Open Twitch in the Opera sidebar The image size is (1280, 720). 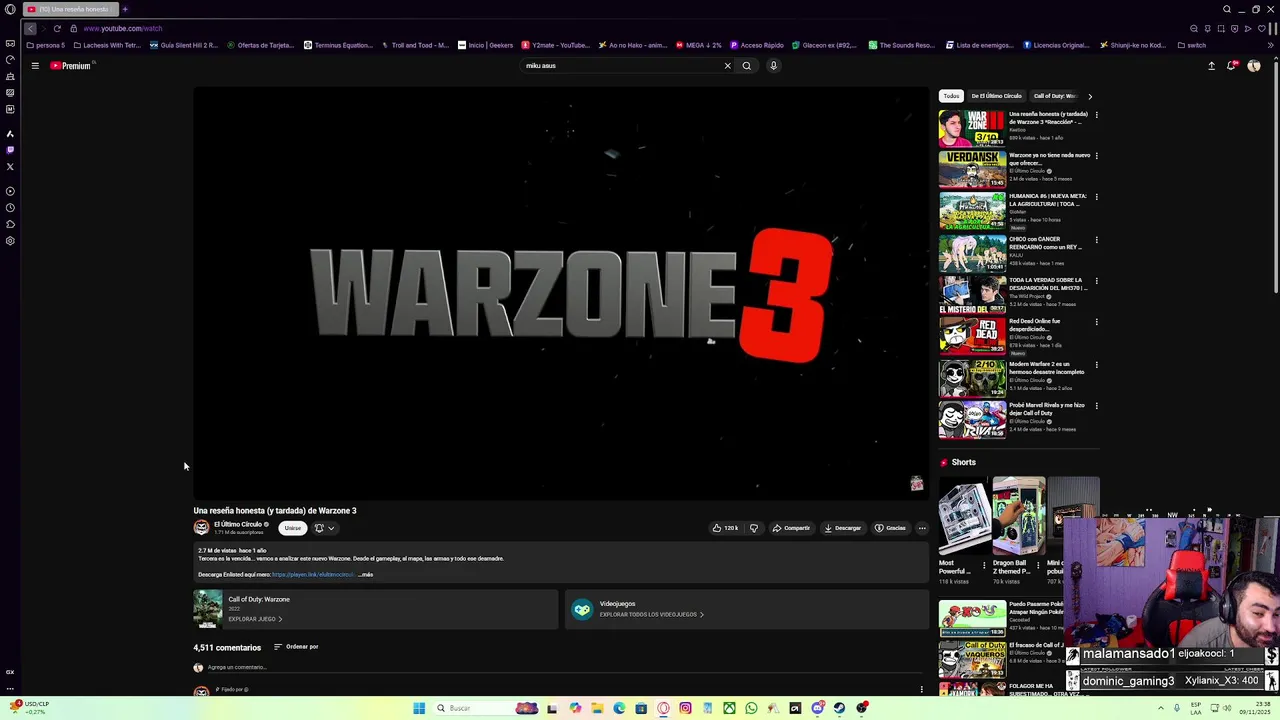10,150
